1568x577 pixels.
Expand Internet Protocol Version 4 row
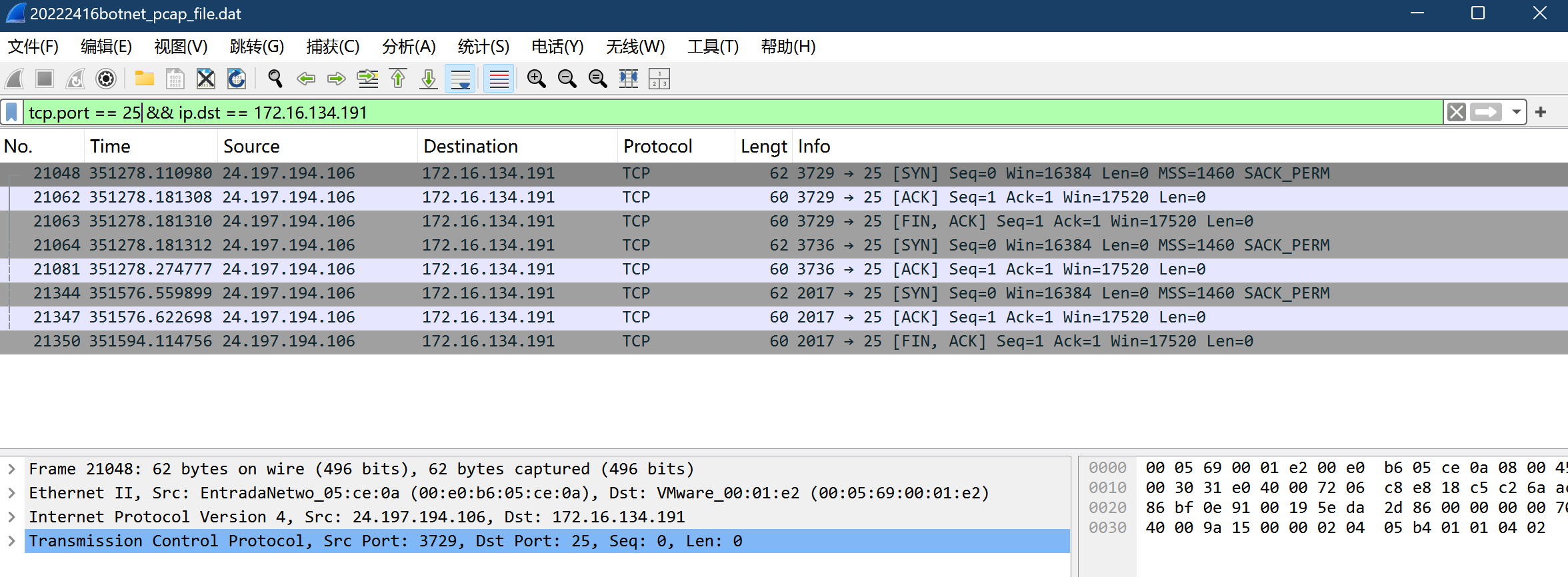click(x=12, y=517)
